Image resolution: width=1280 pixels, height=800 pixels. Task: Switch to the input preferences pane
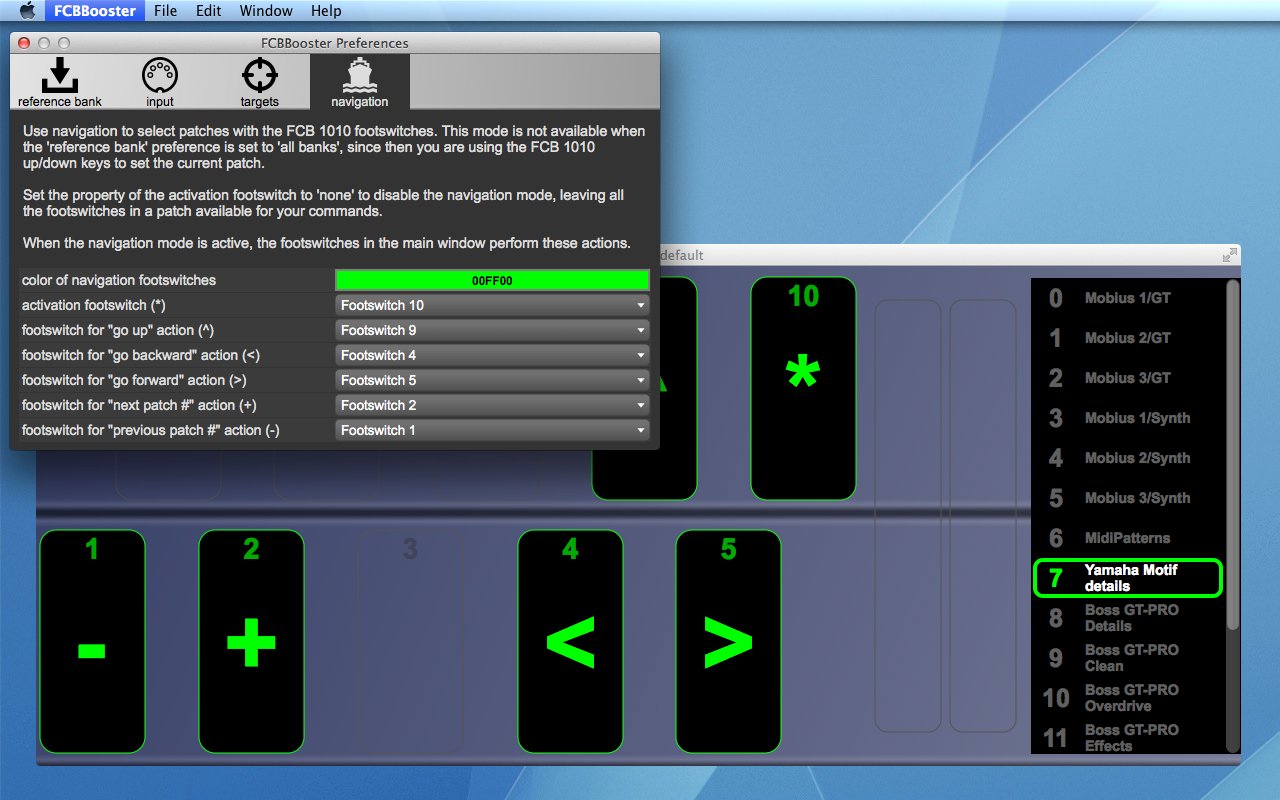click(160, 82)
